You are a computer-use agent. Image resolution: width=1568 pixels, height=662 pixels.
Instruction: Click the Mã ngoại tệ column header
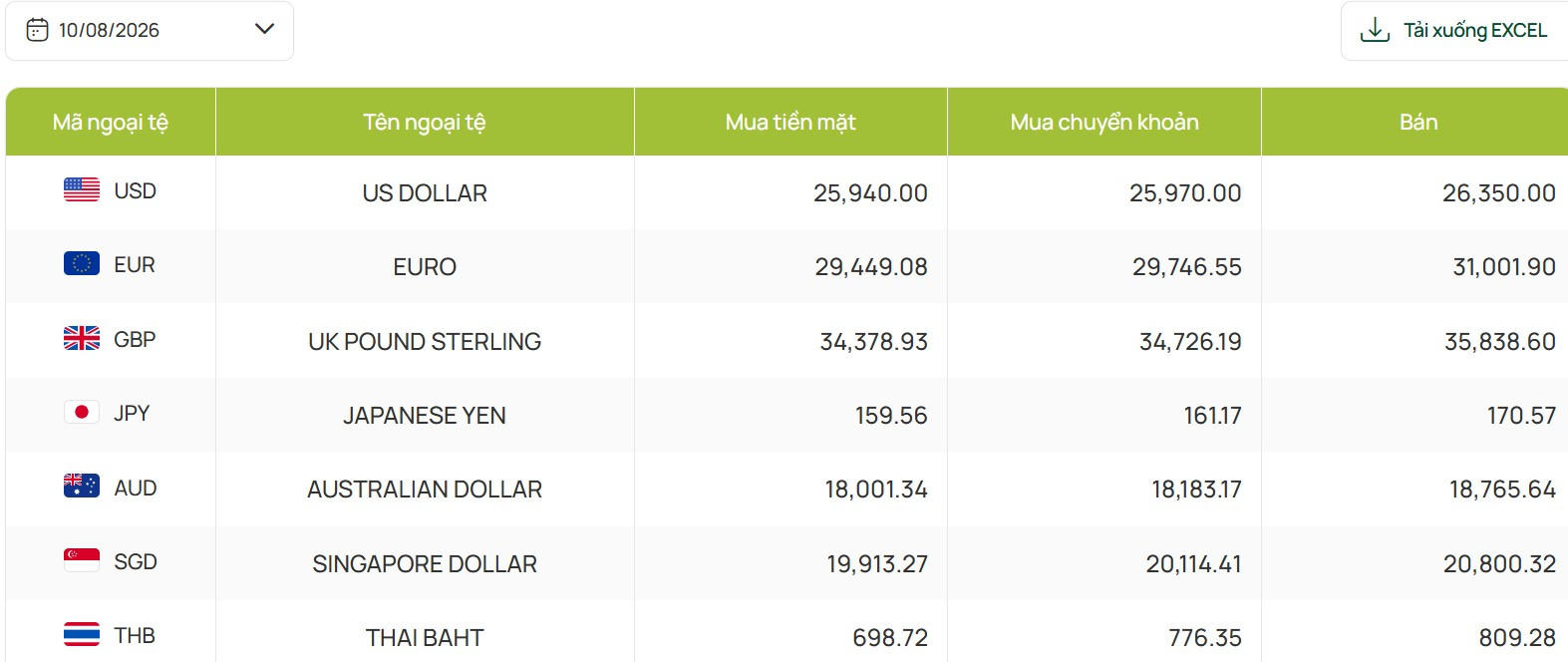pos(111,122)
